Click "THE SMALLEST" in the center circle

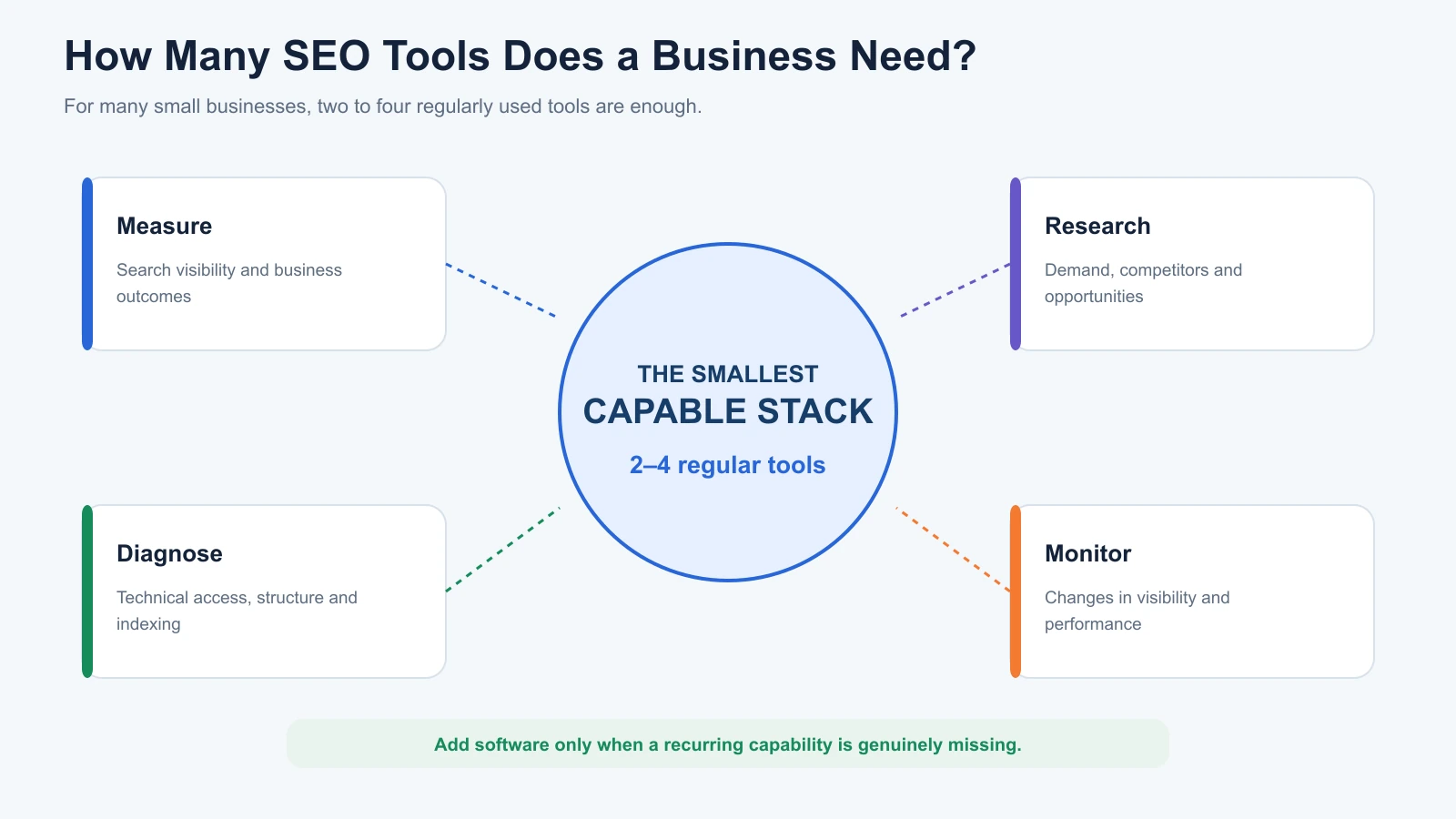pyautogui.click(x=728, y=374)
